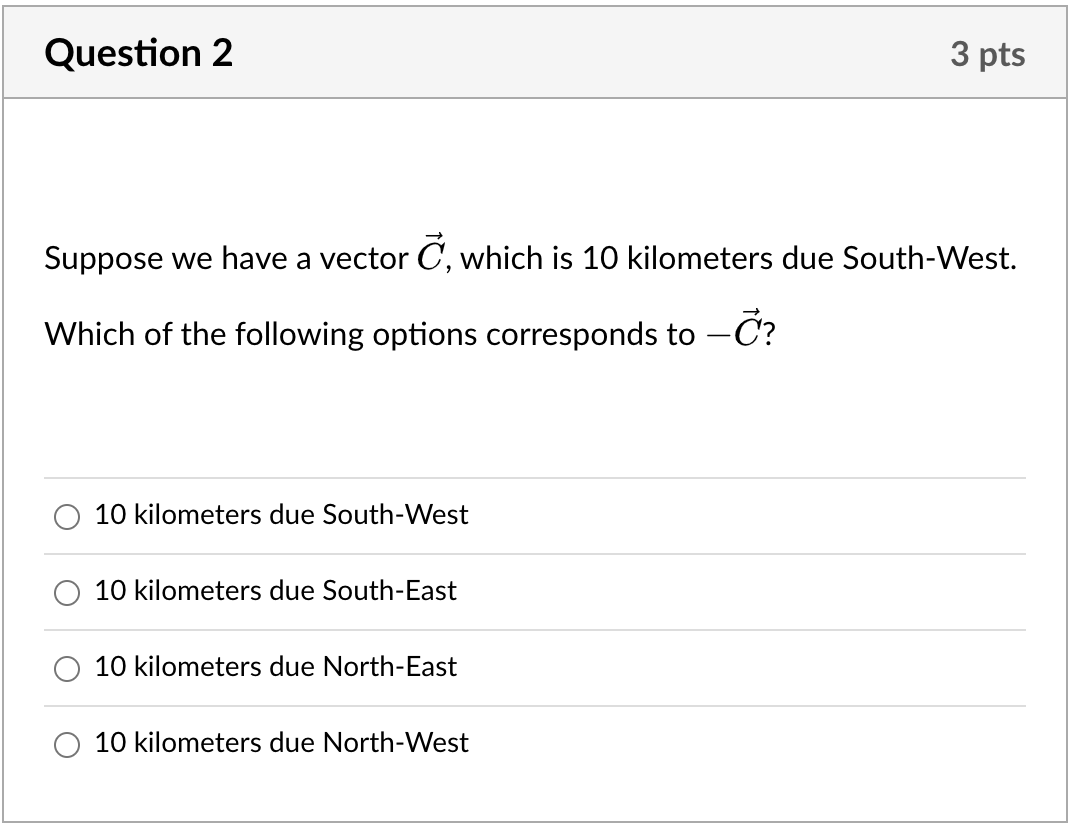Viewport: 1074px width, 826px height.
Task: Select the South-West answer radio button
Action: click(x=66, y=516)
